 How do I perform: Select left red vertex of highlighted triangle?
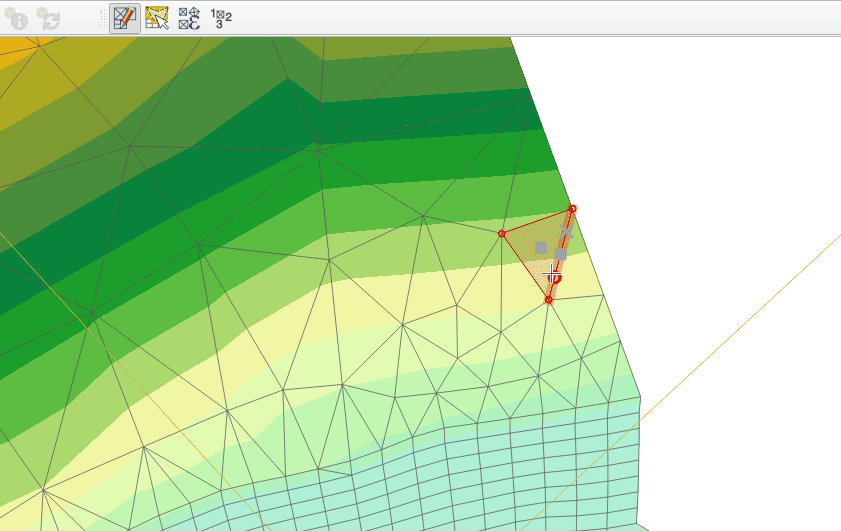(502, 234)
